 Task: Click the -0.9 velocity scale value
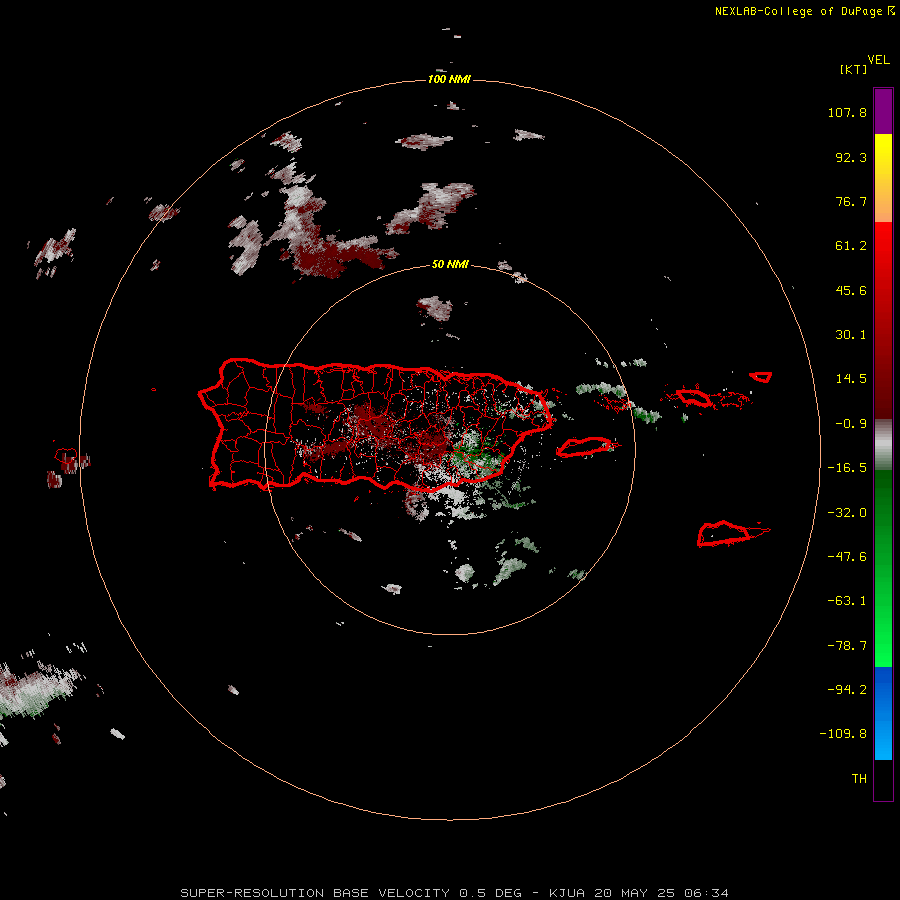pyautogui.click(x=851, y=424)
